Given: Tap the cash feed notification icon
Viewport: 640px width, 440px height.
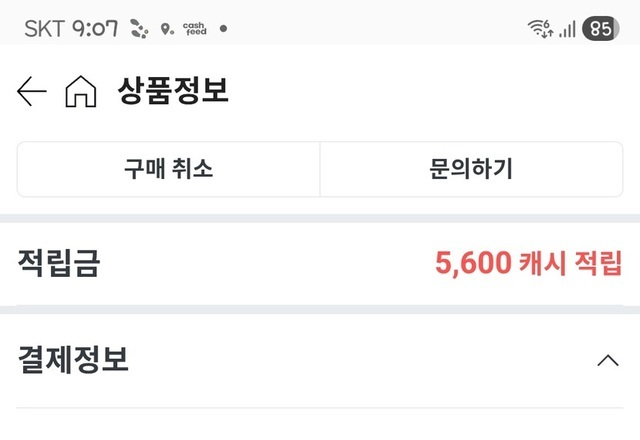Looking at the screenshot, I should [x=194, y=29].
